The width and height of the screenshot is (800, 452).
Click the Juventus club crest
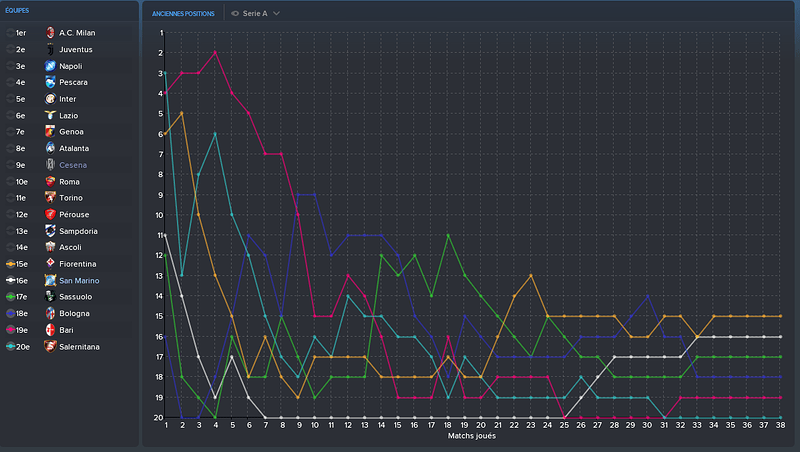[50, 49]
